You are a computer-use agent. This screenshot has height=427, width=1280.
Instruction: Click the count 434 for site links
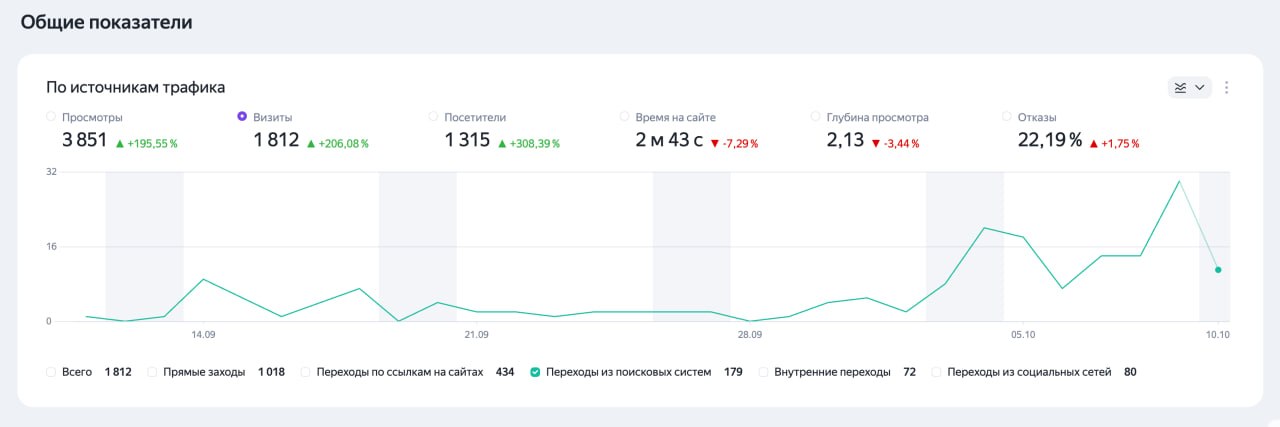coord(505,372)
